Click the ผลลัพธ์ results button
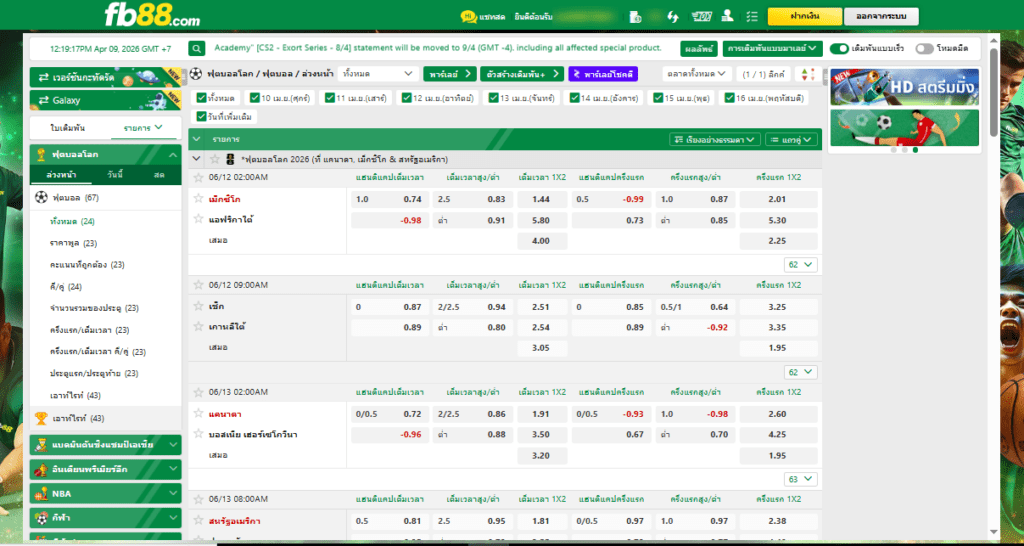Viewport: 1024px width, 546px height. click(x=699, y=49)
